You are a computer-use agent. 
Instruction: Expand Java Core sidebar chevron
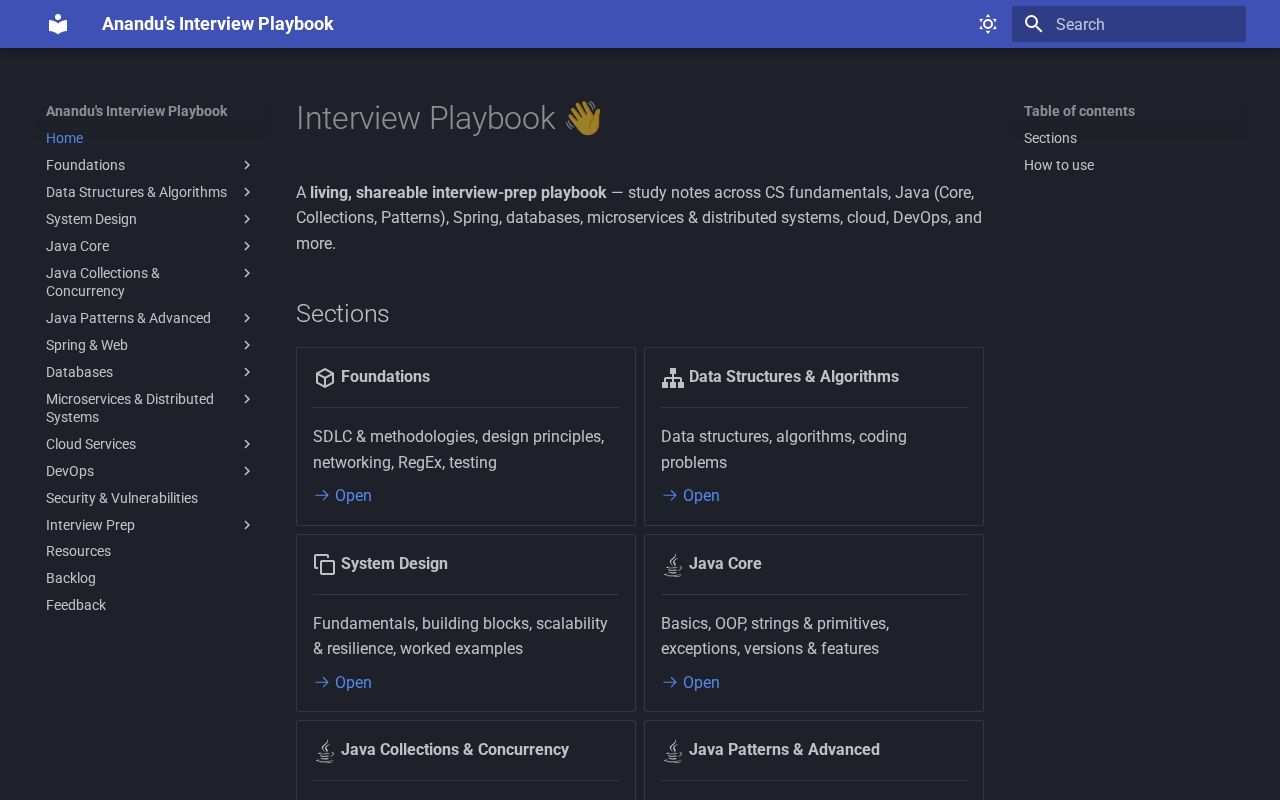point(247,246)
